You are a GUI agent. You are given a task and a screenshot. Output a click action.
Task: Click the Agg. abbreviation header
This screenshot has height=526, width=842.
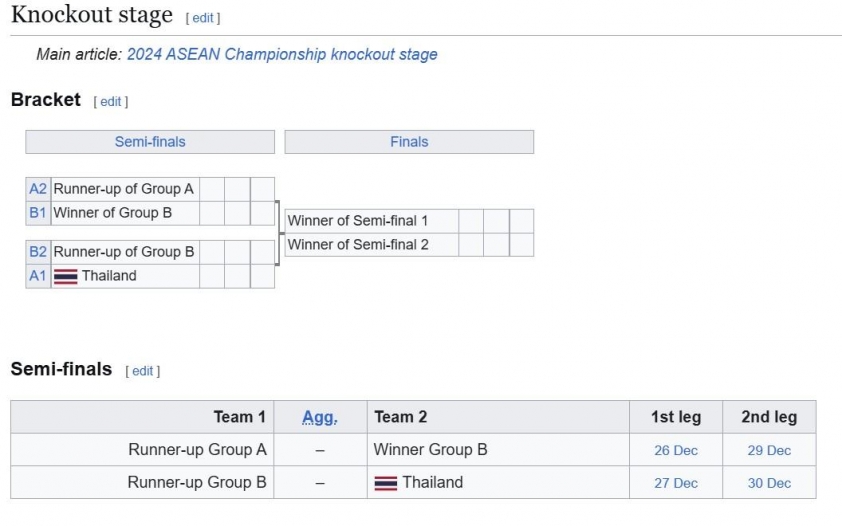[320, 417]
